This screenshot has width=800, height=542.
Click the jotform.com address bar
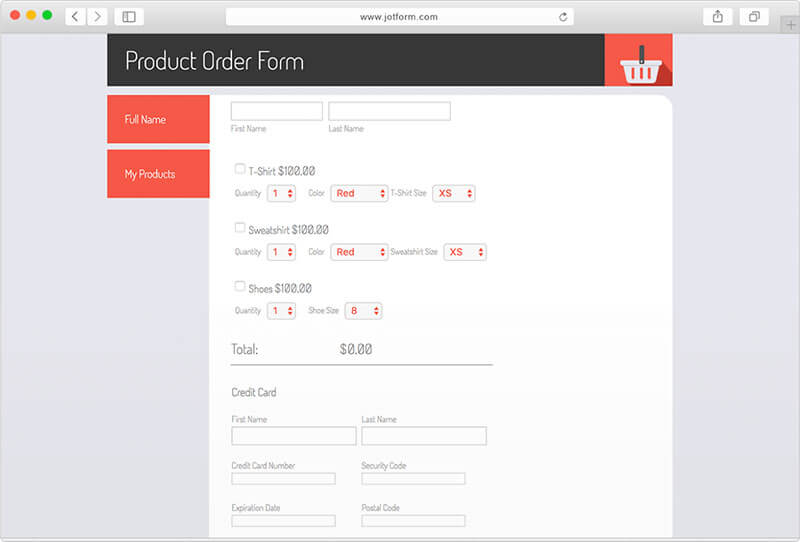tap(400, 17)
